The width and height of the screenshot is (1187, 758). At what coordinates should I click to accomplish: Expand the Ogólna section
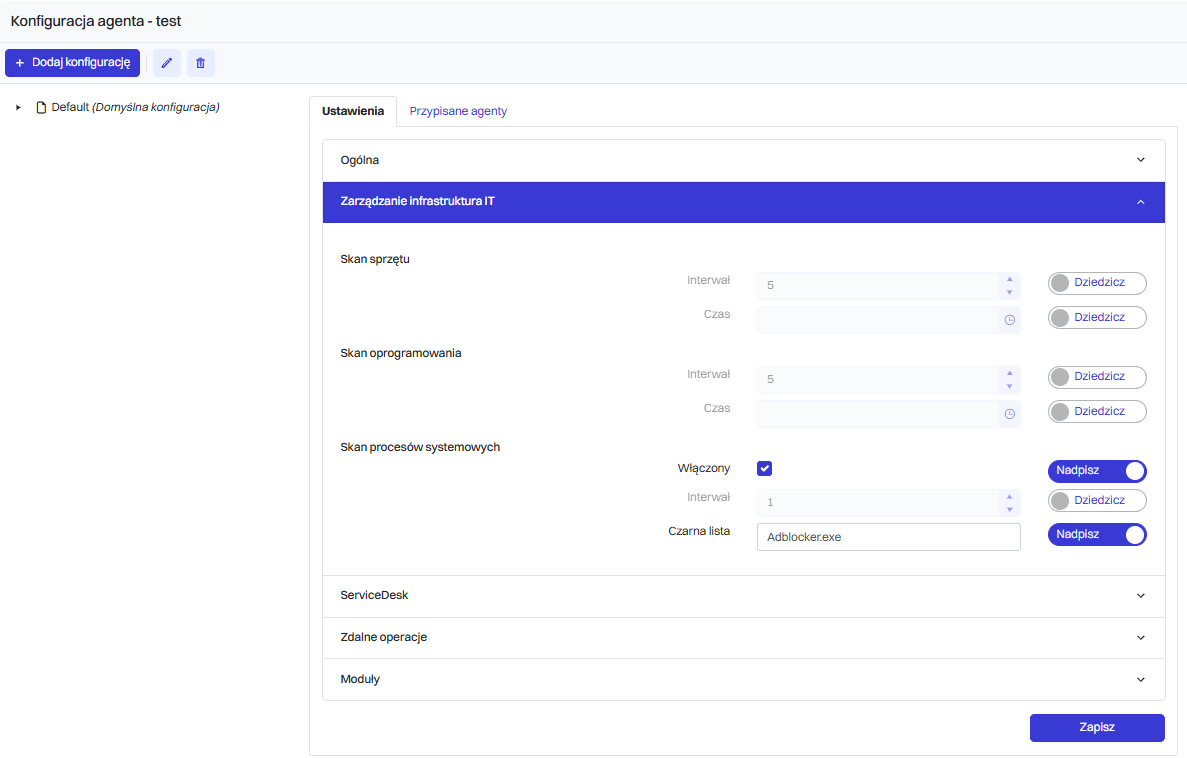(743, 161)
